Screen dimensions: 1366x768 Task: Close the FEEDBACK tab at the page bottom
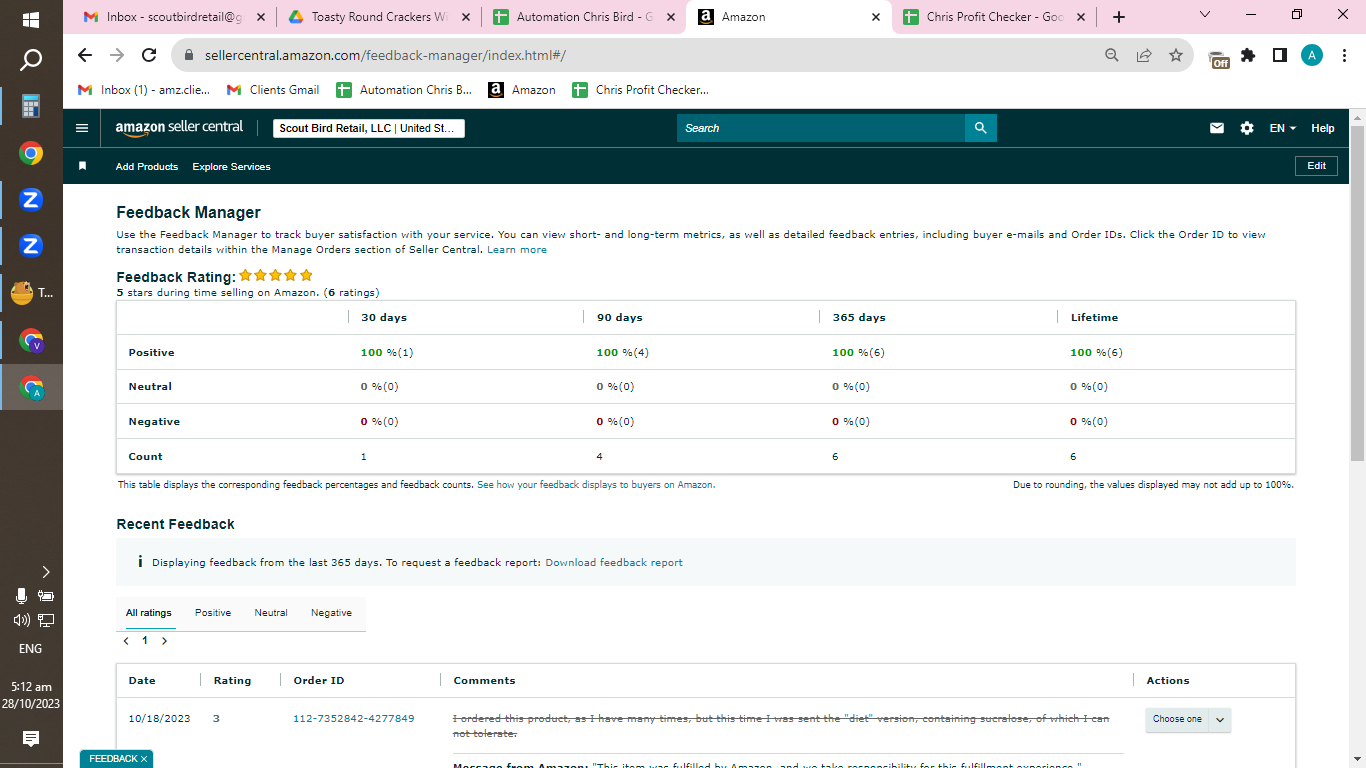pyautogui.click(x=144, y=759)
